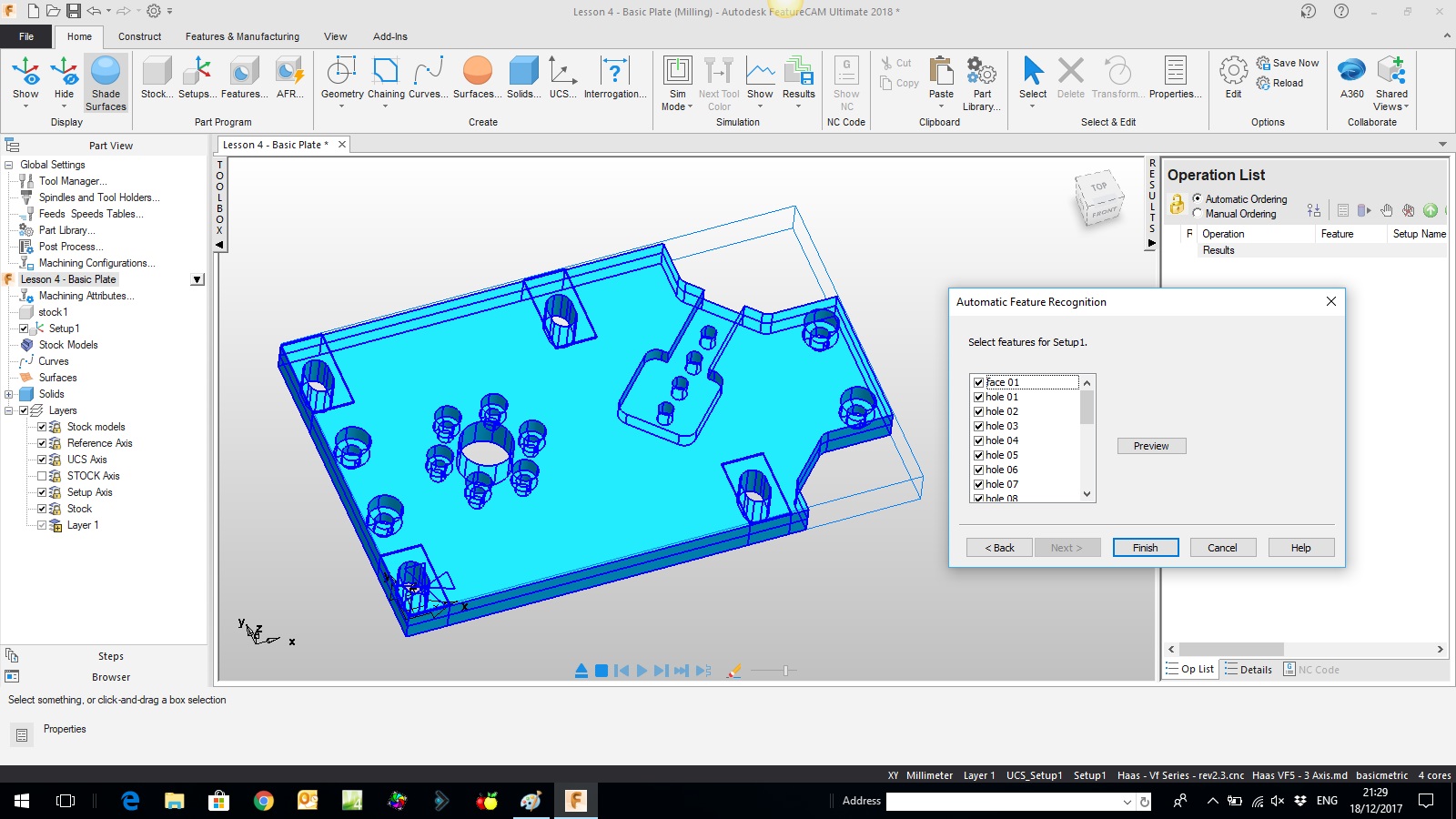Viewport: 1456px width, 819px height.
Task: Collapse the Layers tree node
Action: (9, 410)
